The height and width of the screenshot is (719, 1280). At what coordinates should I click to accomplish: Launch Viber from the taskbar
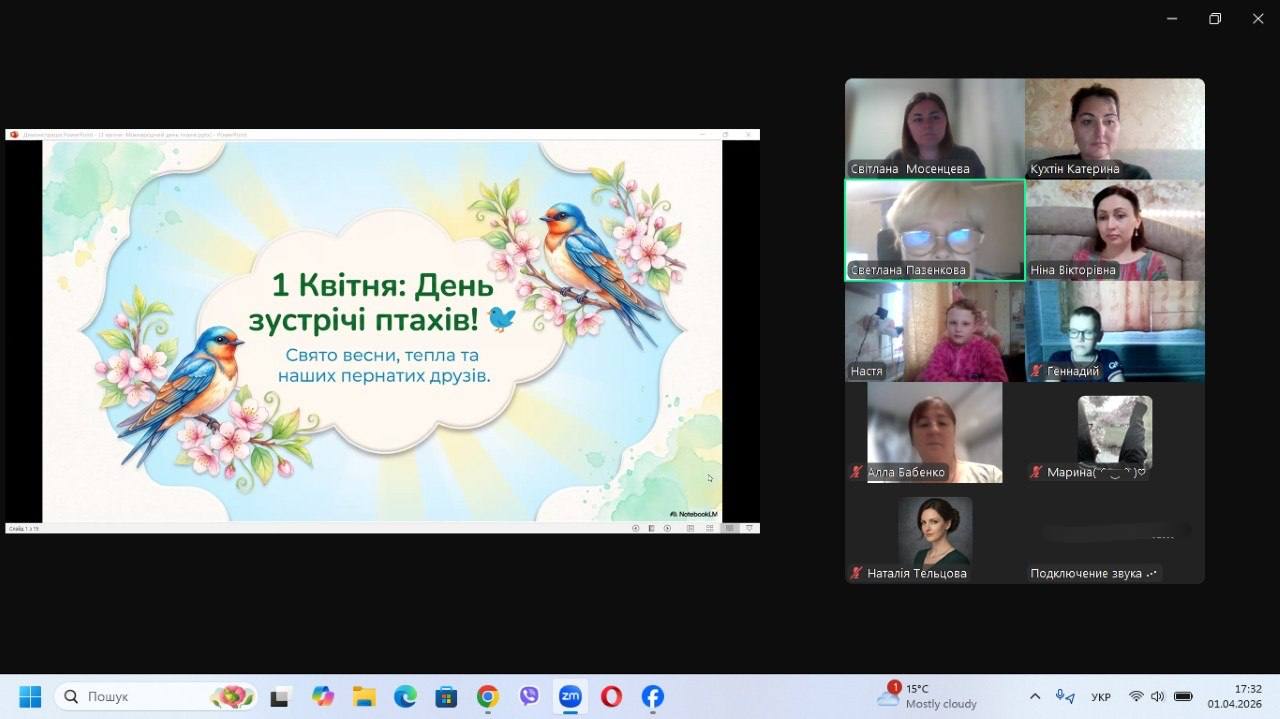tap(529, 696)
